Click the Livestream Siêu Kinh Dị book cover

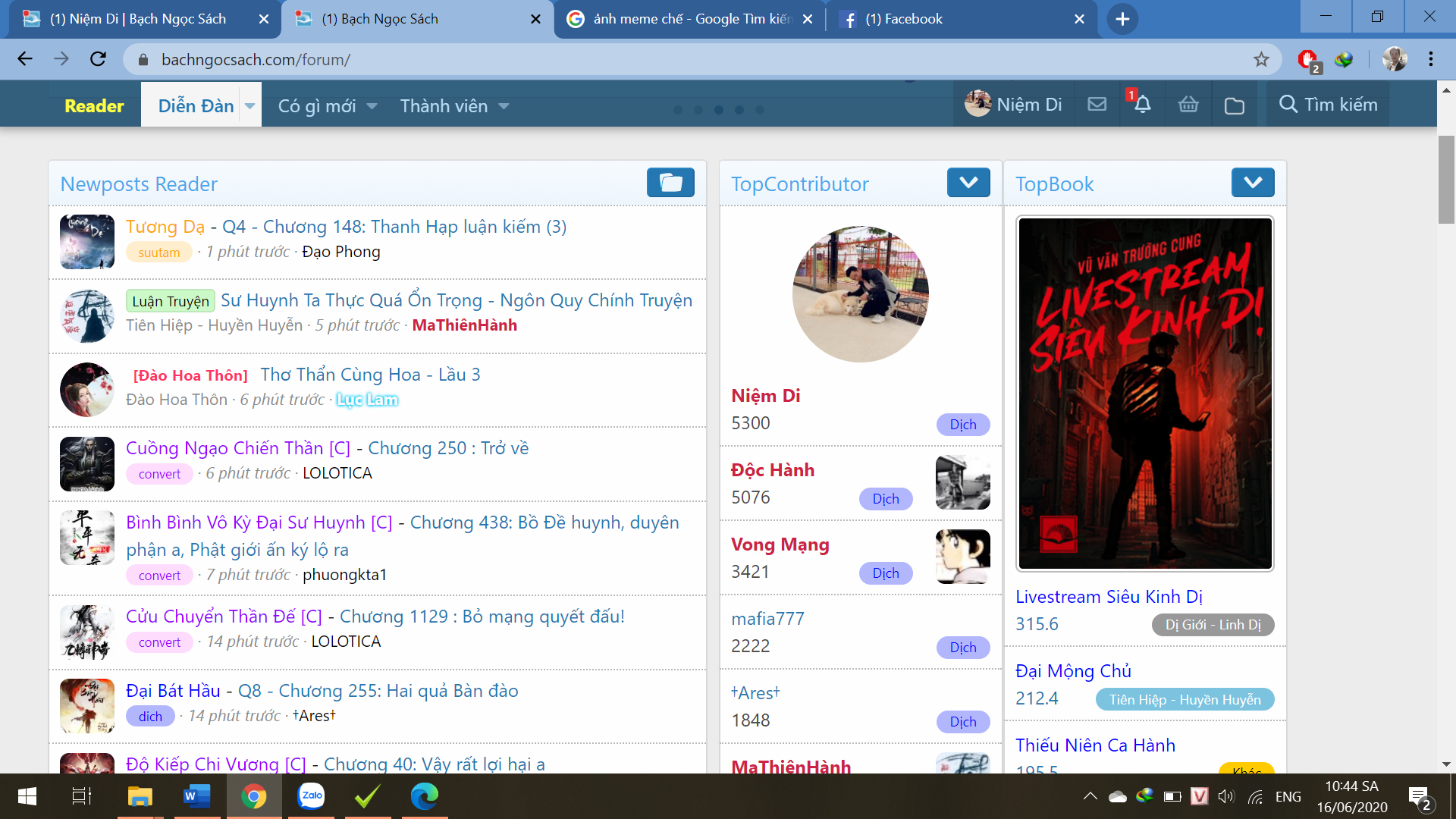click(x=1144, y=394)
